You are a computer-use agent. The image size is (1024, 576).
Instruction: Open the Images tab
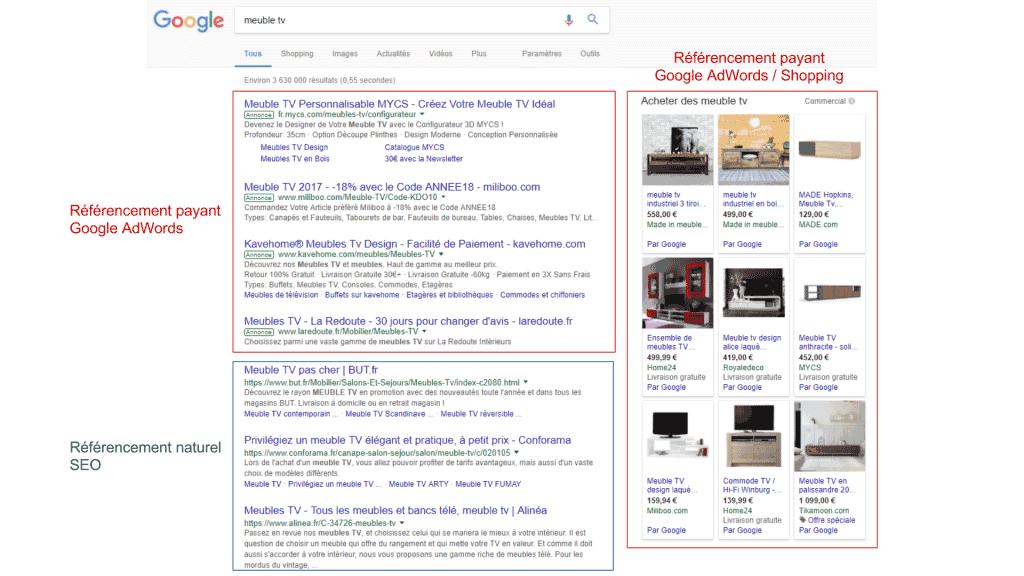click(345, 54)
